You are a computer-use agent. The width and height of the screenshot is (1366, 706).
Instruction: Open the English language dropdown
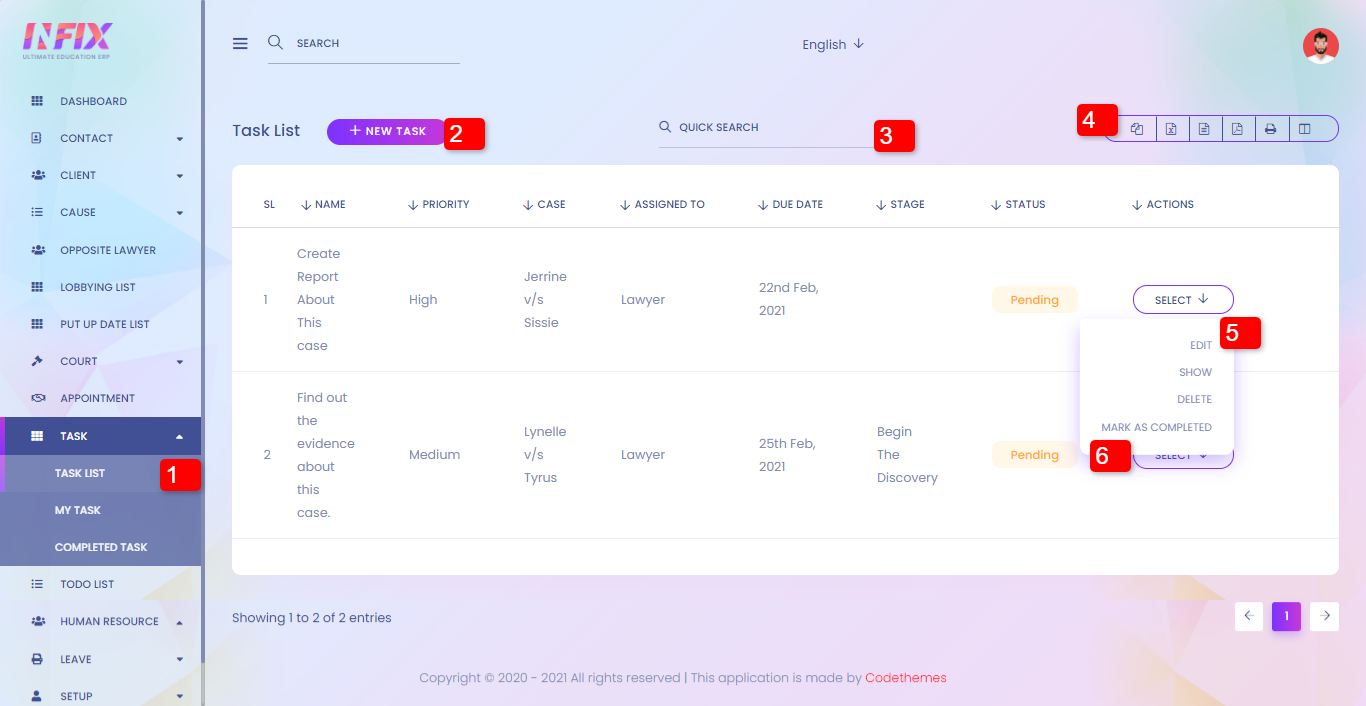point(832,45)
